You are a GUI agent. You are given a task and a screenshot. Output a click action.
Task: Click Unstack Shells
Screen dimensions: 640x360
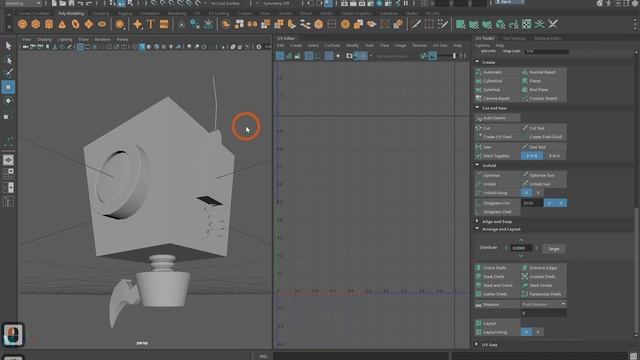[x=544, y=277]
